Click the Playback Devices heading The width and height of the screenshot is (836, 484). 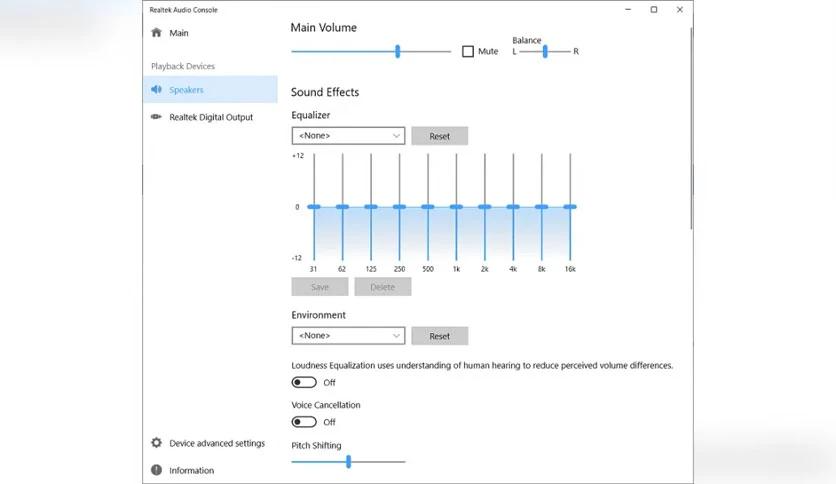coord(183,66)
